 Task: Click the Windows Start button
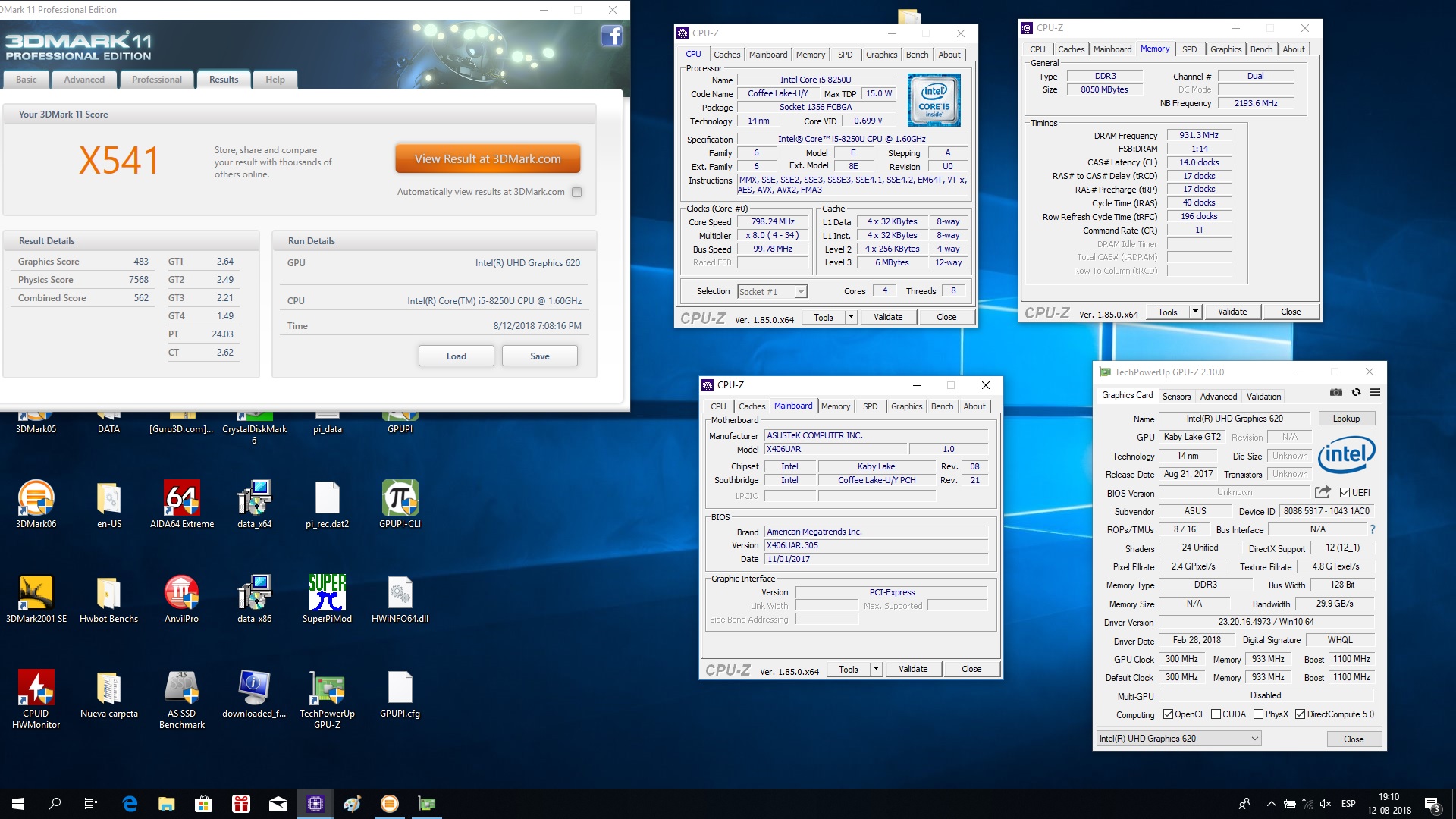click(18, 804)
